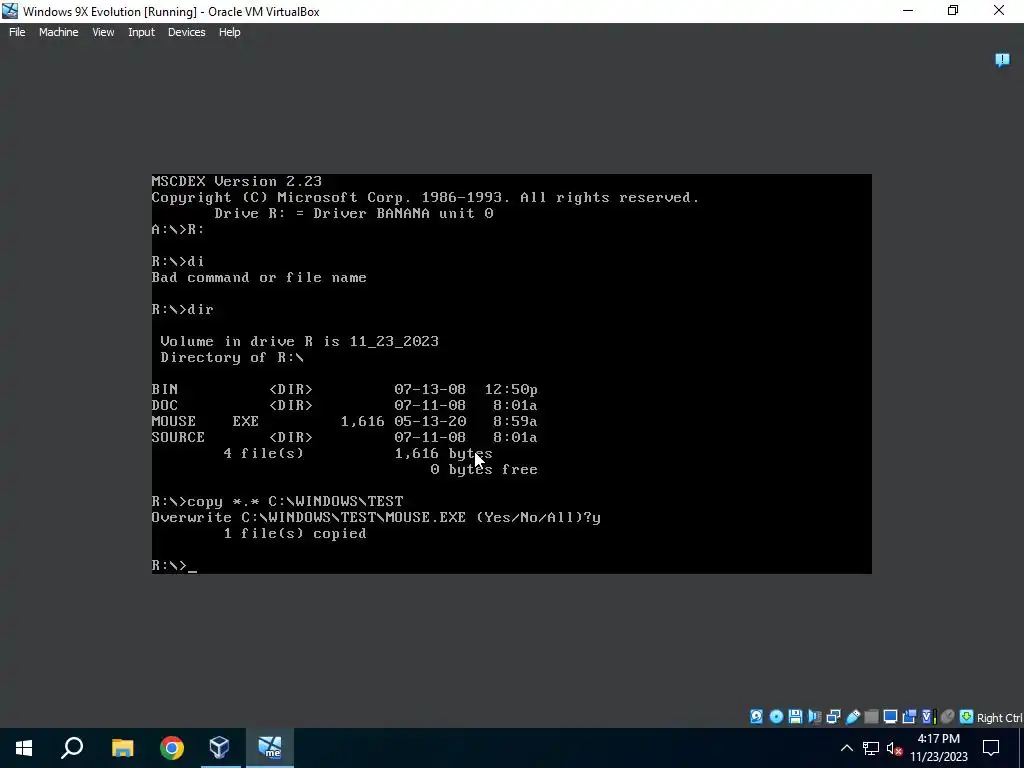1024x768 pixels.
Task: Open the Devices menu
Action: [186, 32]
